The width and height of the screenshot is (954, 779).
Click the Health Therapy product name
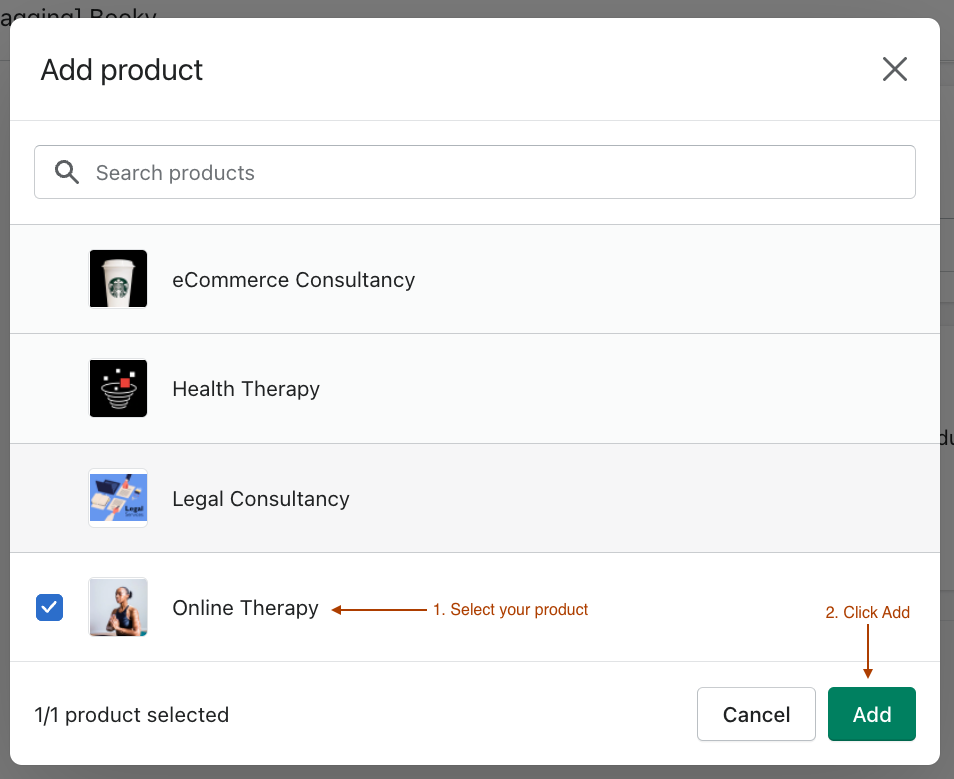click(246, 388)
